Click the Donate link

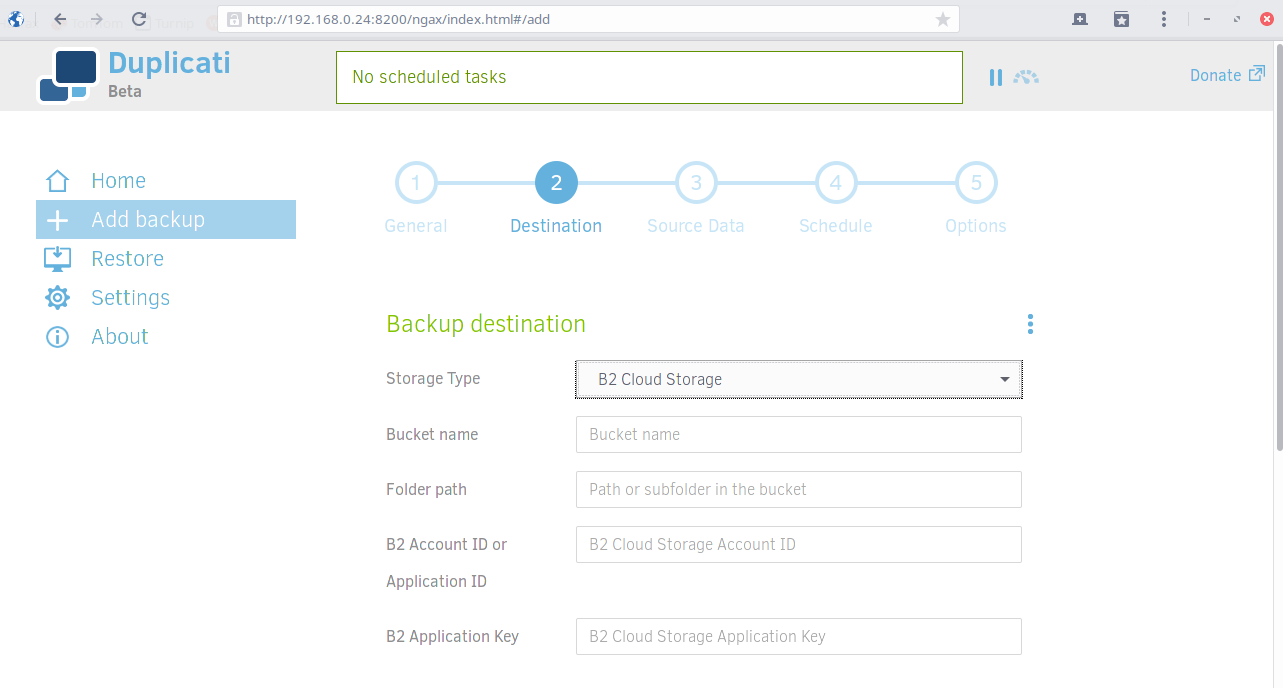point(1226,75)
